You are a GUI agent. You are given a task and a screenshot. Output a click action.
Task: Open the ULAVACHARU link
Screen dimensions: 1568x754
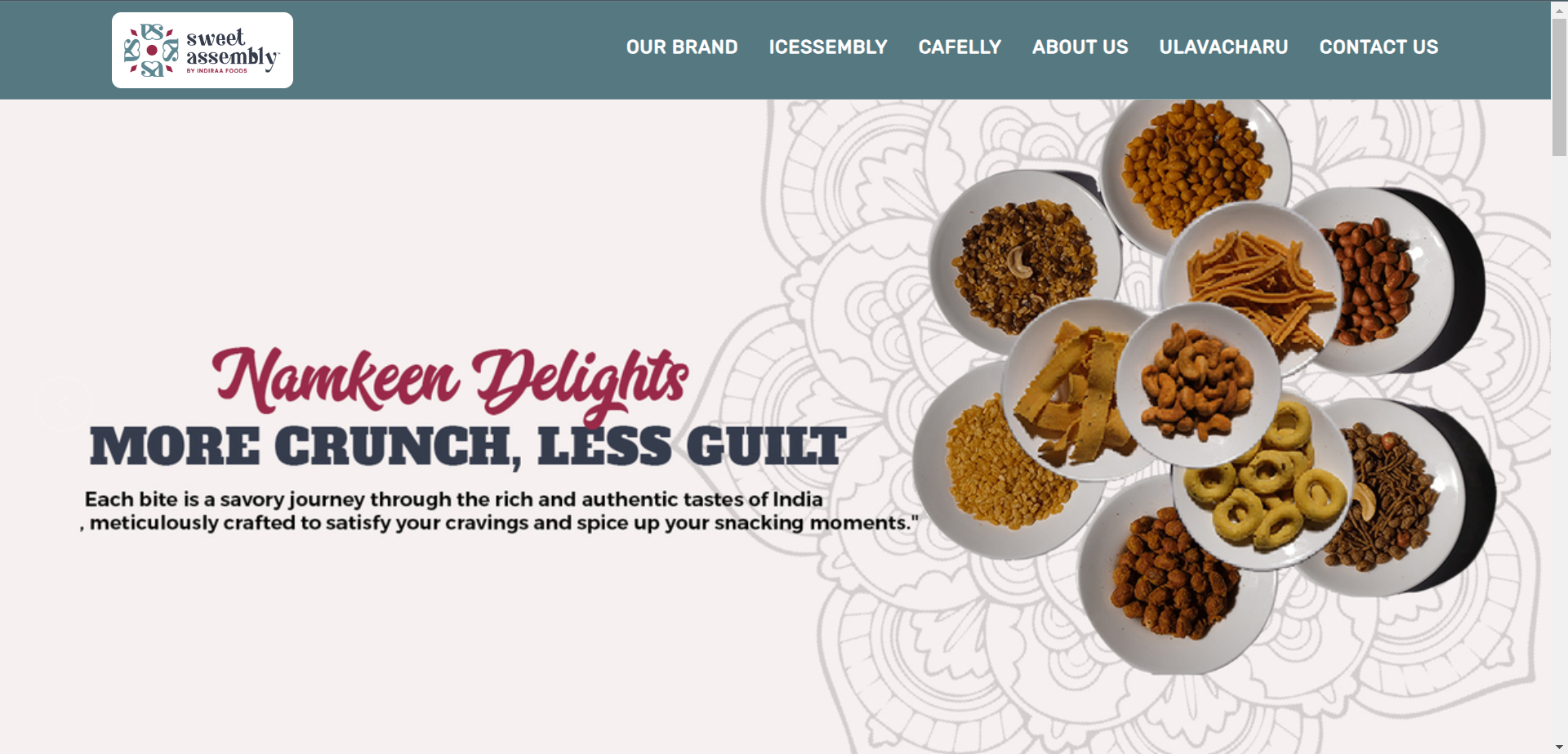[1223, 47]
